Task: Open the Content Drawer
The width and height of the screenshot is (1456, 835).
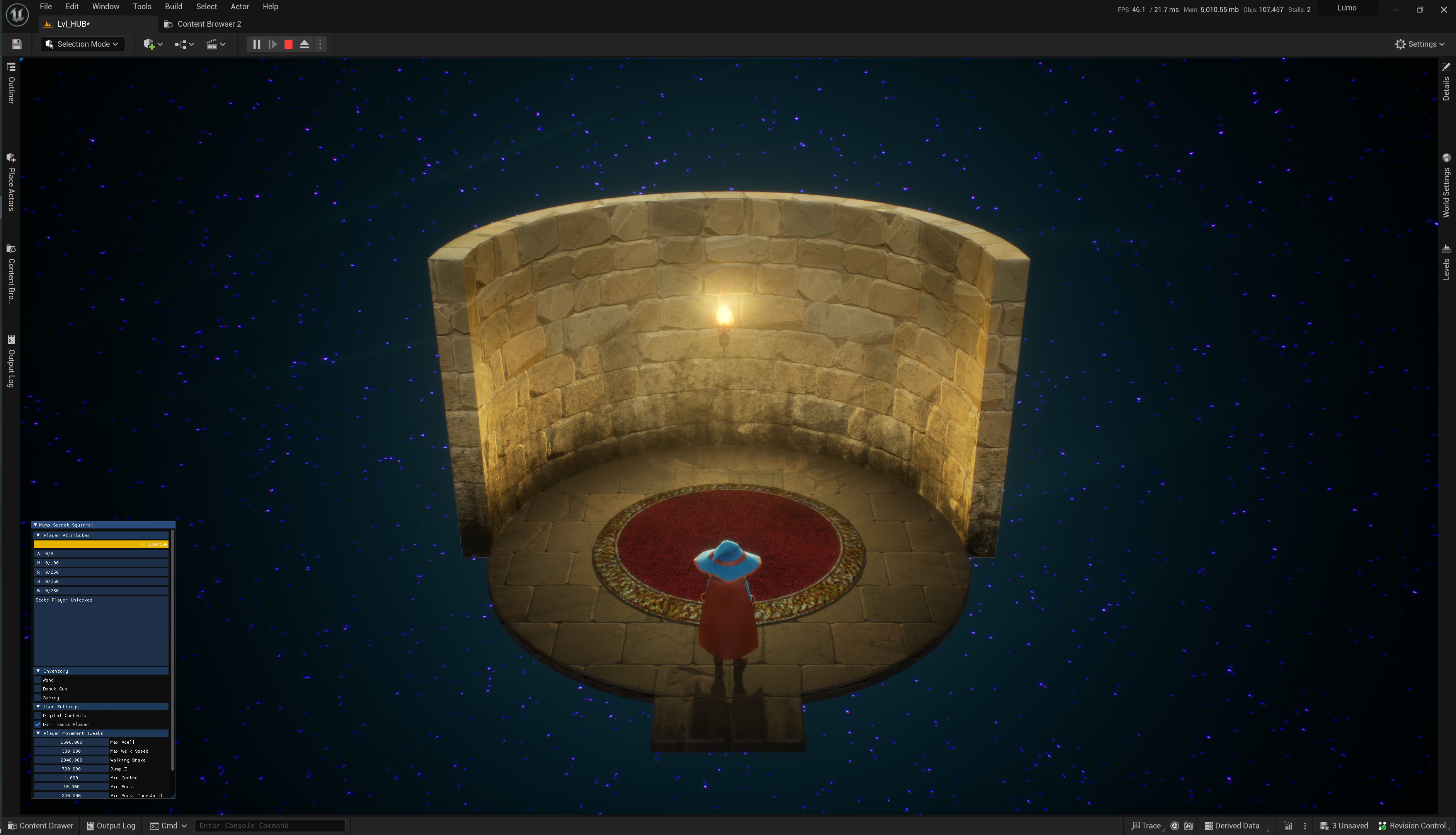Action: pos(41,826)
